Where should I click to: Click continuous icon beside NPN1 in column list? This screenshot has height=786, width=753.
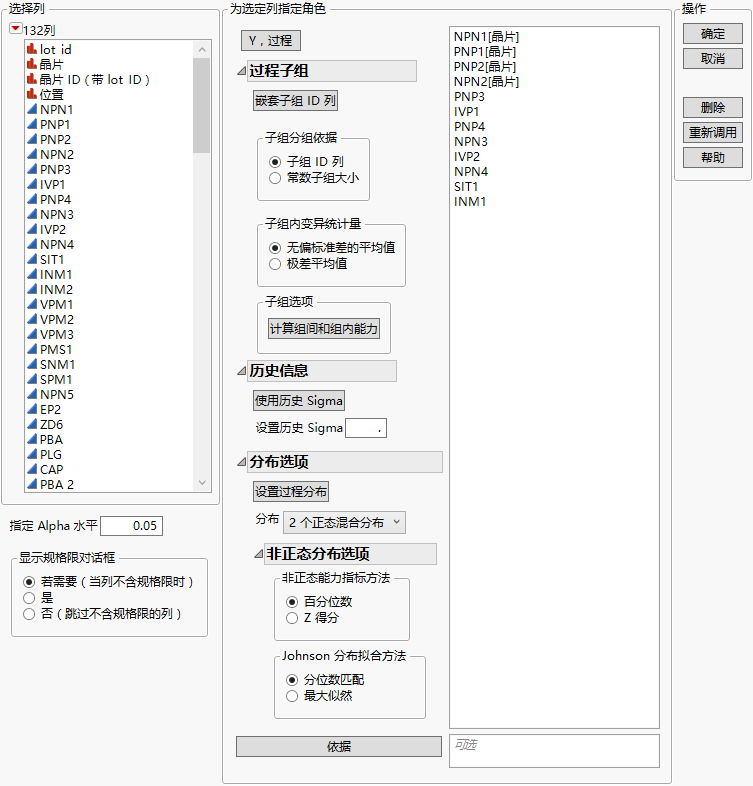click(32, 109)
